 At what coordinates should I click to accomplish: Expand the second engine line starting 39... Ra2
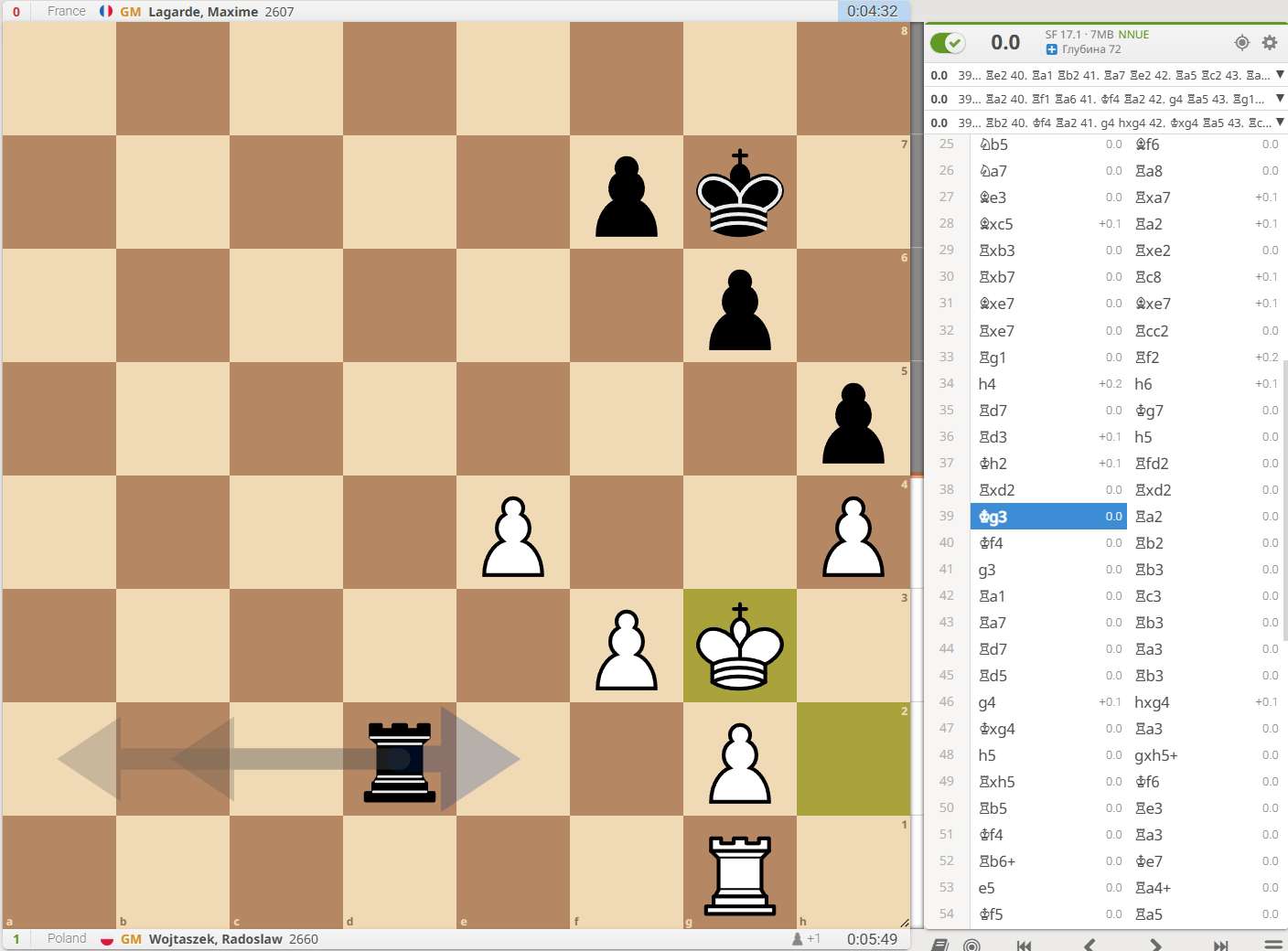tap(1280, 99)
